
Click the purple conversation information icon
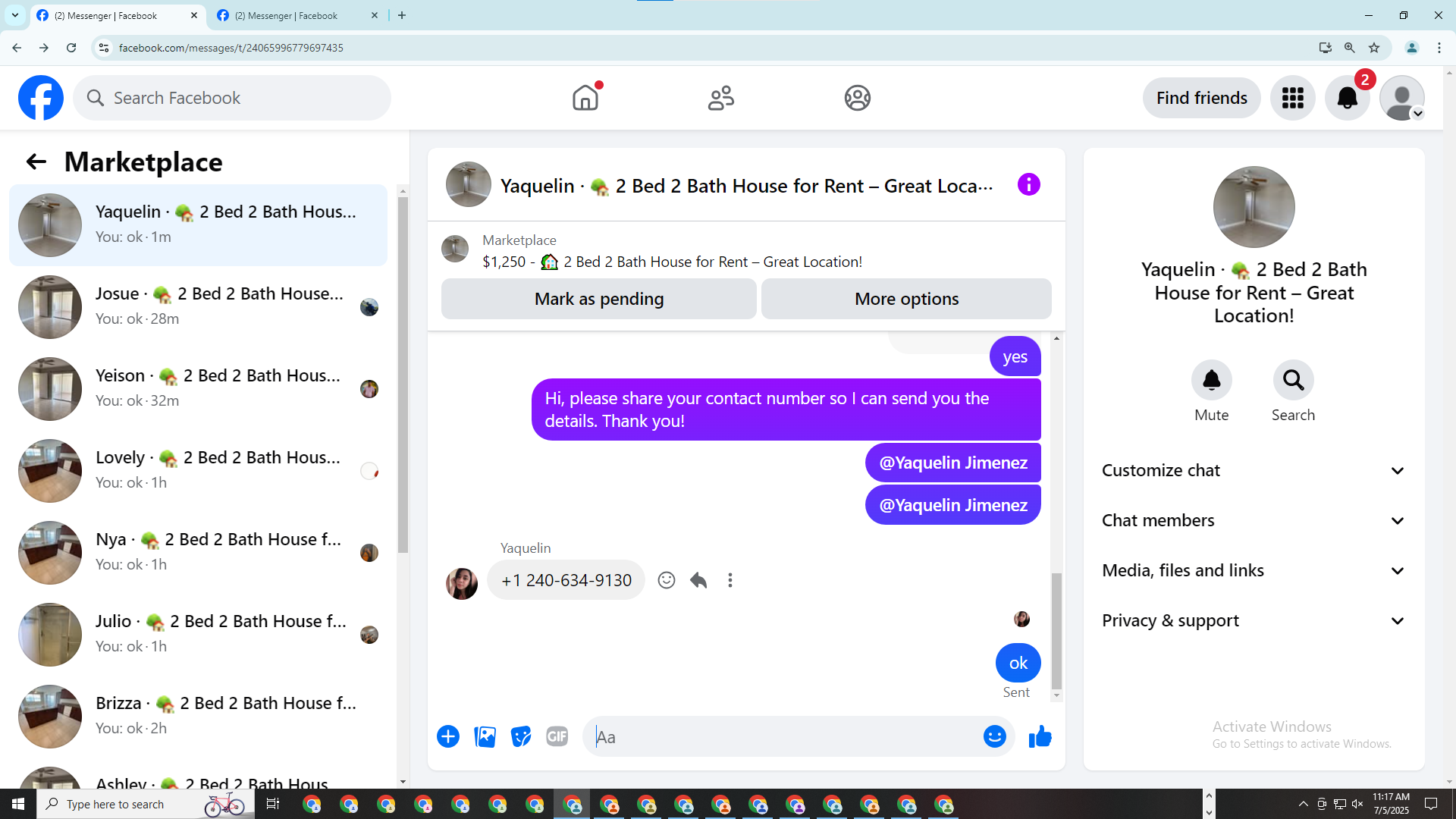coord(1028,184)
